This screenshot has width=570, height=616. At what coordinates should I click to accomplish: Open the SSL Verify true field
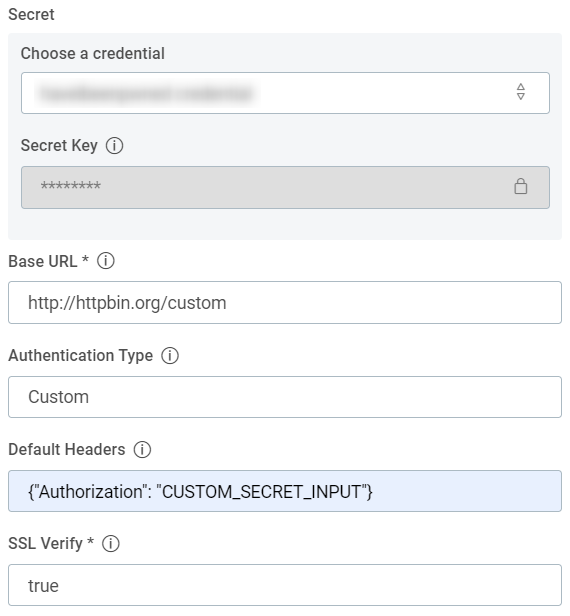285,585
